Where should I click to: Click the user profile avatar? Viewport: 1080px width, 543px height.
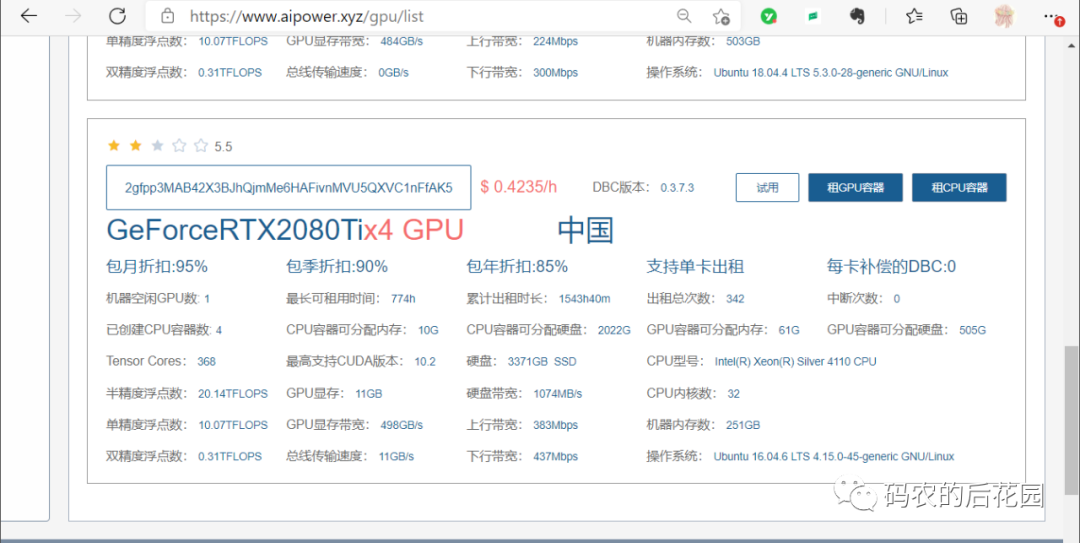[x=1005, y=16]
